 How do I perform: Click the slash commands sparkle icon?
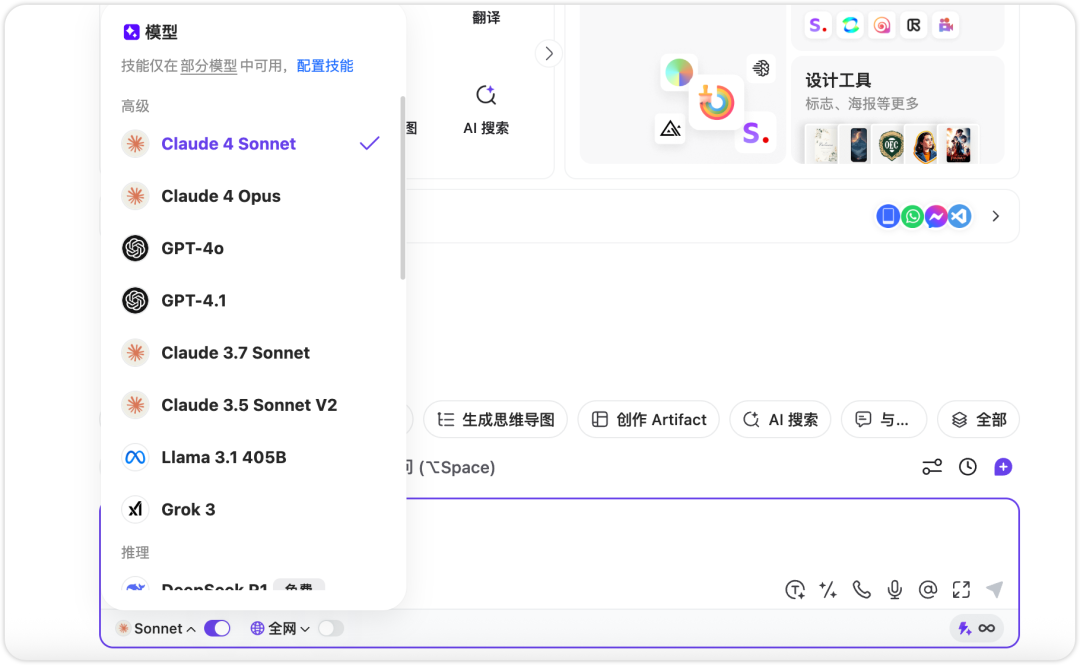[828, 590]
